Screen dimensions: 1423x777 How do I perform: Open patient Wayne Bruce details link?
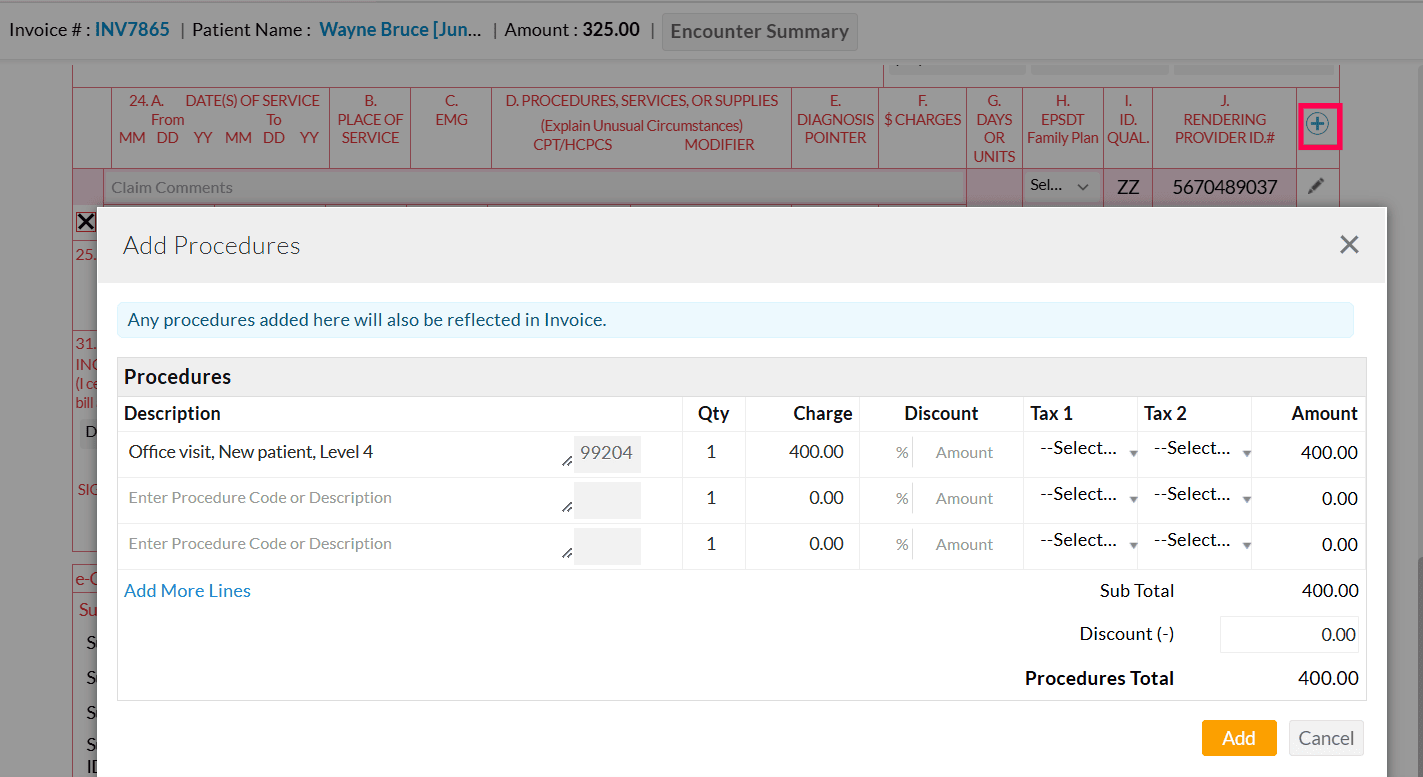(399, 29)
